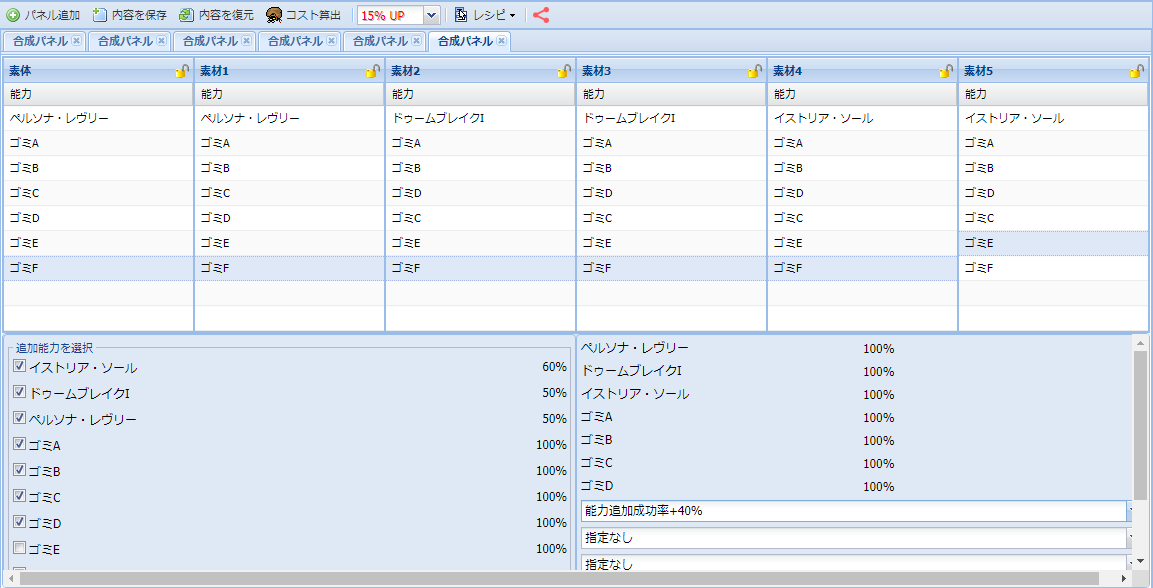Close the third 合成パネル tab
The image size is (1153, 588).
246,41
